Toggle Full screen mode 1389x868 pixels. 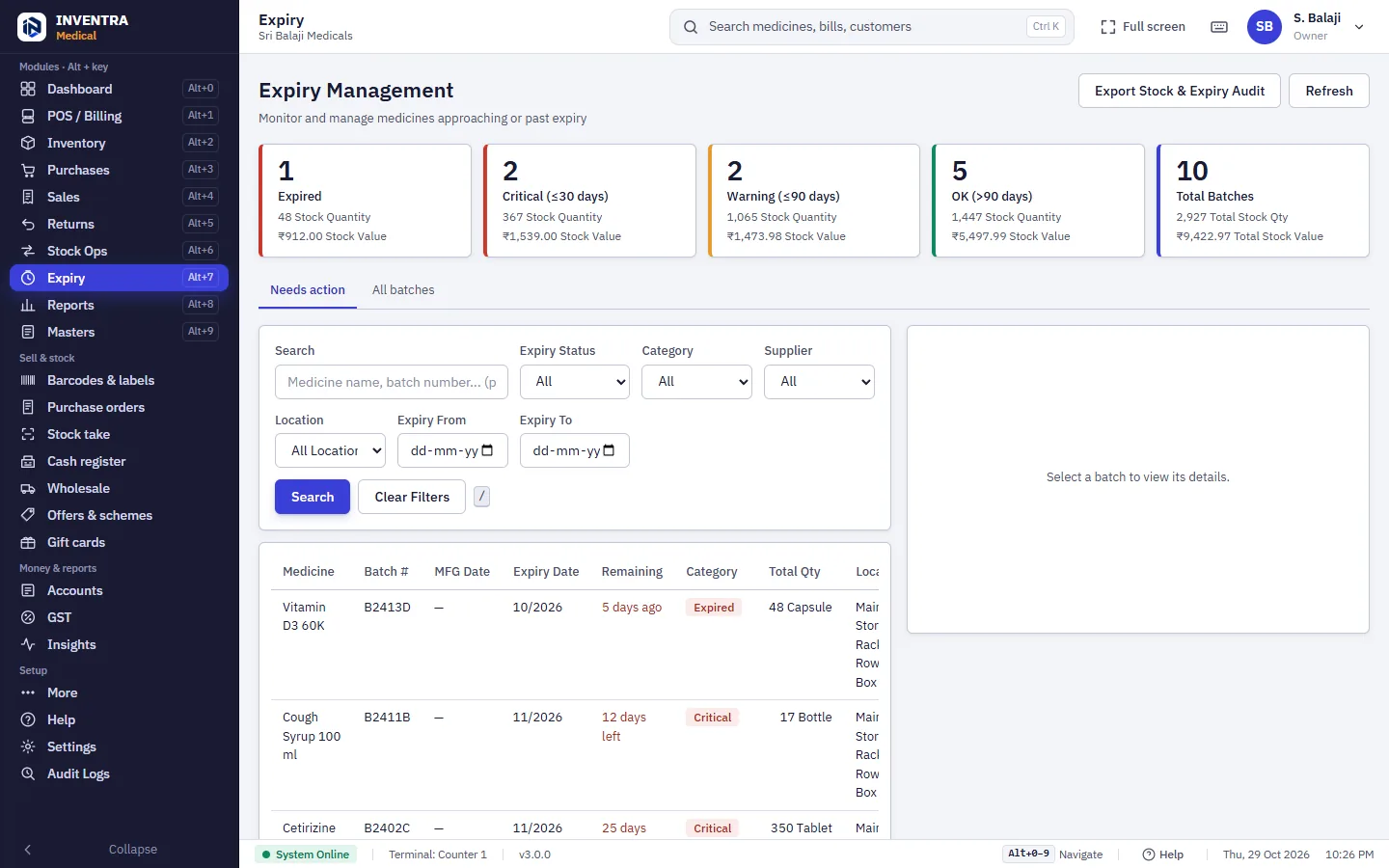point(1143,27)
